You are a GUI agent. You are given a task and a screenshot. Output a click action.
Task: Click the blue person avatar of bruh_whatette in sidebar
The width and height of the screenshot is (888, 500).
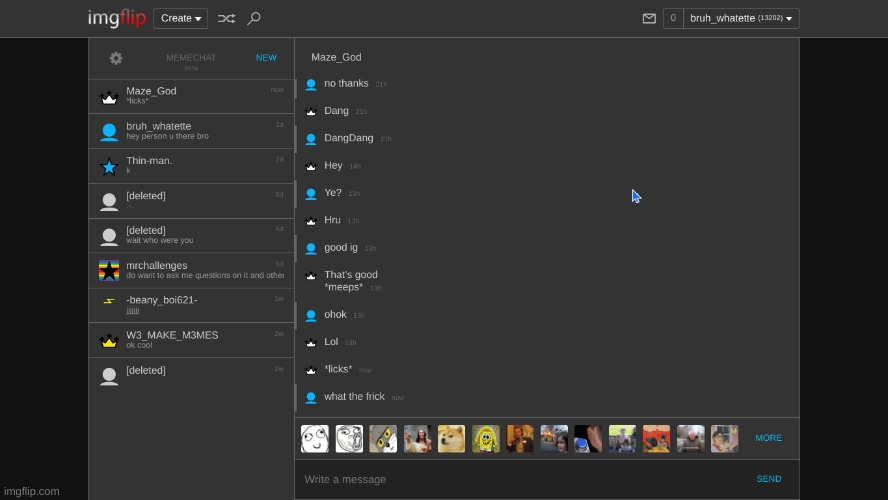coord(109,131)
